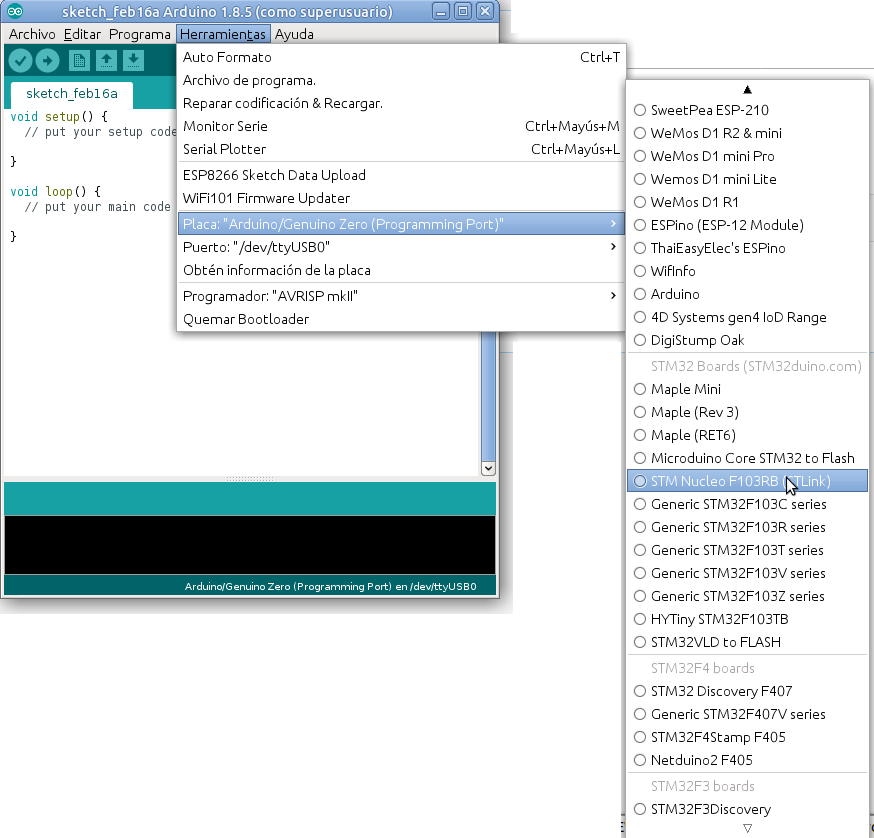Pick Generic STM32F103V series
Viewport: 874px width, 838px height.
[747, 573]
